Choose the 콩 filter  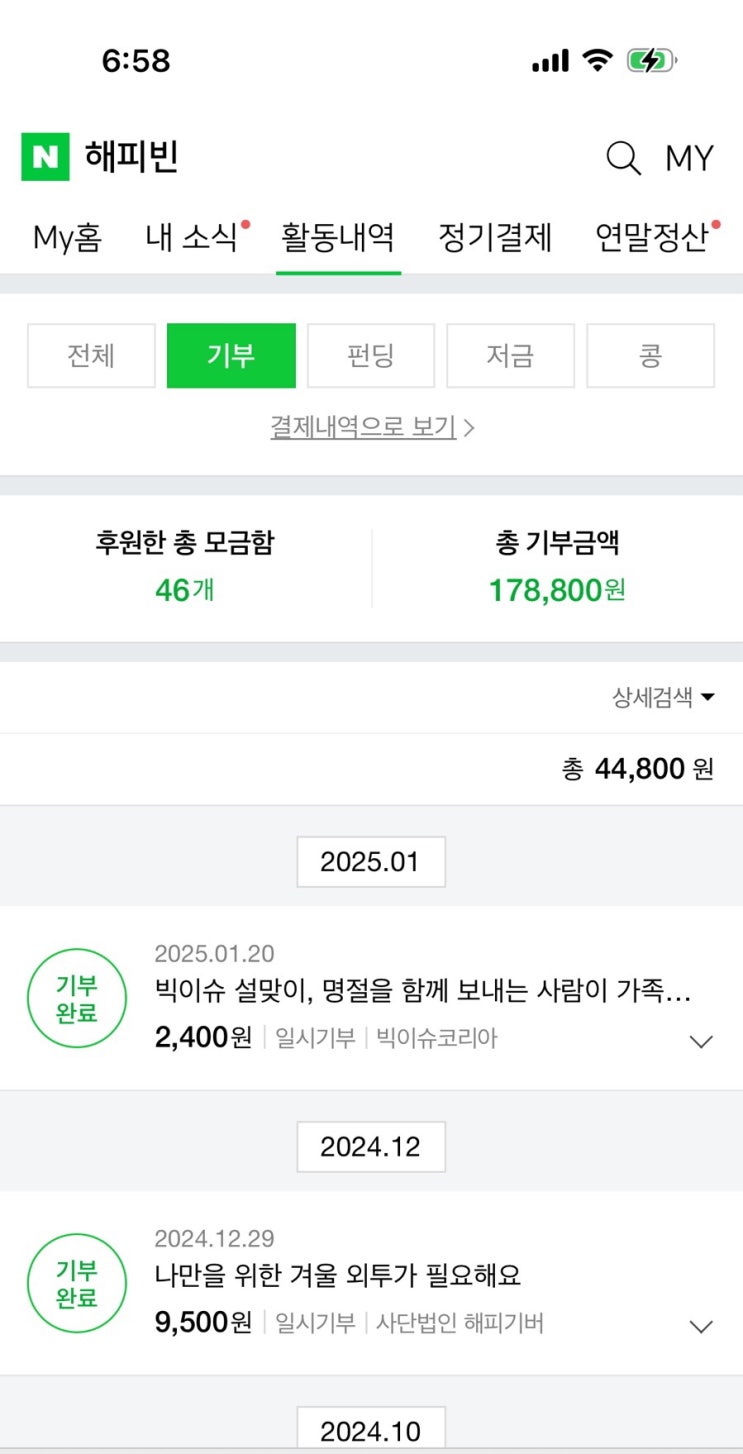click(650, 355)
